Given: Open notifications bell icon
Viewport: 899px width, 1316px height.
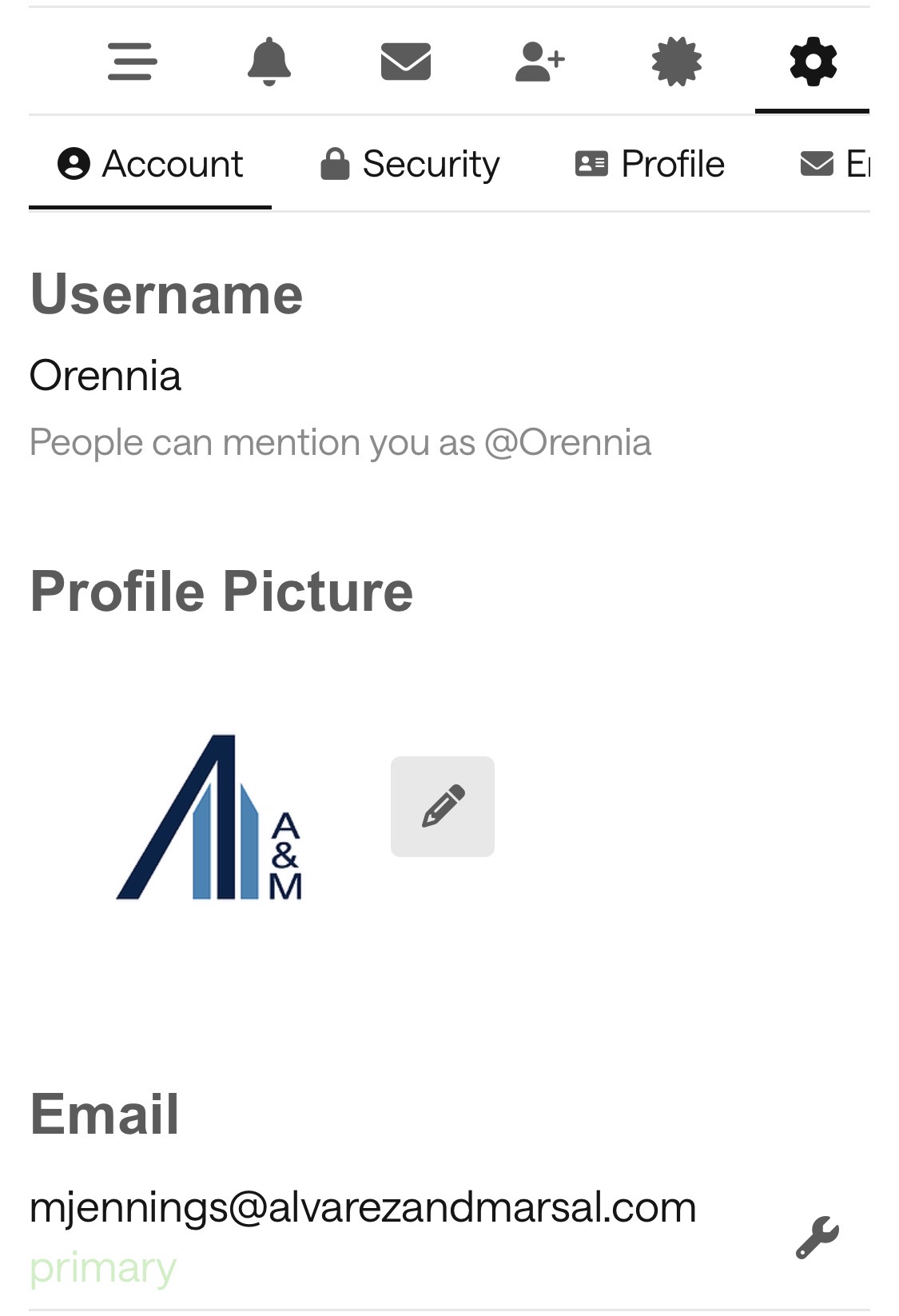Looking at the screenshot, I should 269,62.
